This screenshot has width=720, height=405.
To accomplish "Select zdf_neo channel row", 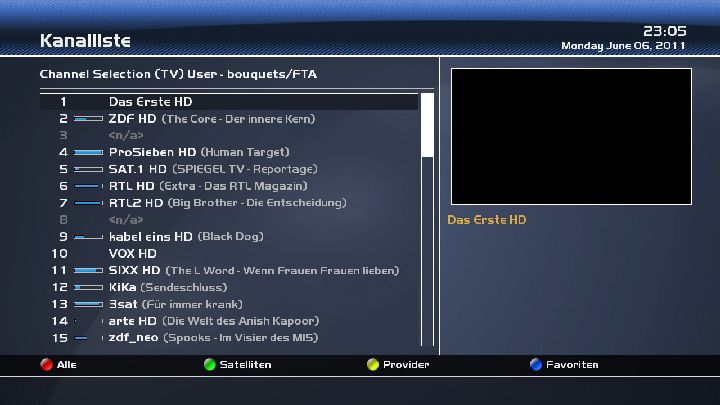I will tap(229, 338).
